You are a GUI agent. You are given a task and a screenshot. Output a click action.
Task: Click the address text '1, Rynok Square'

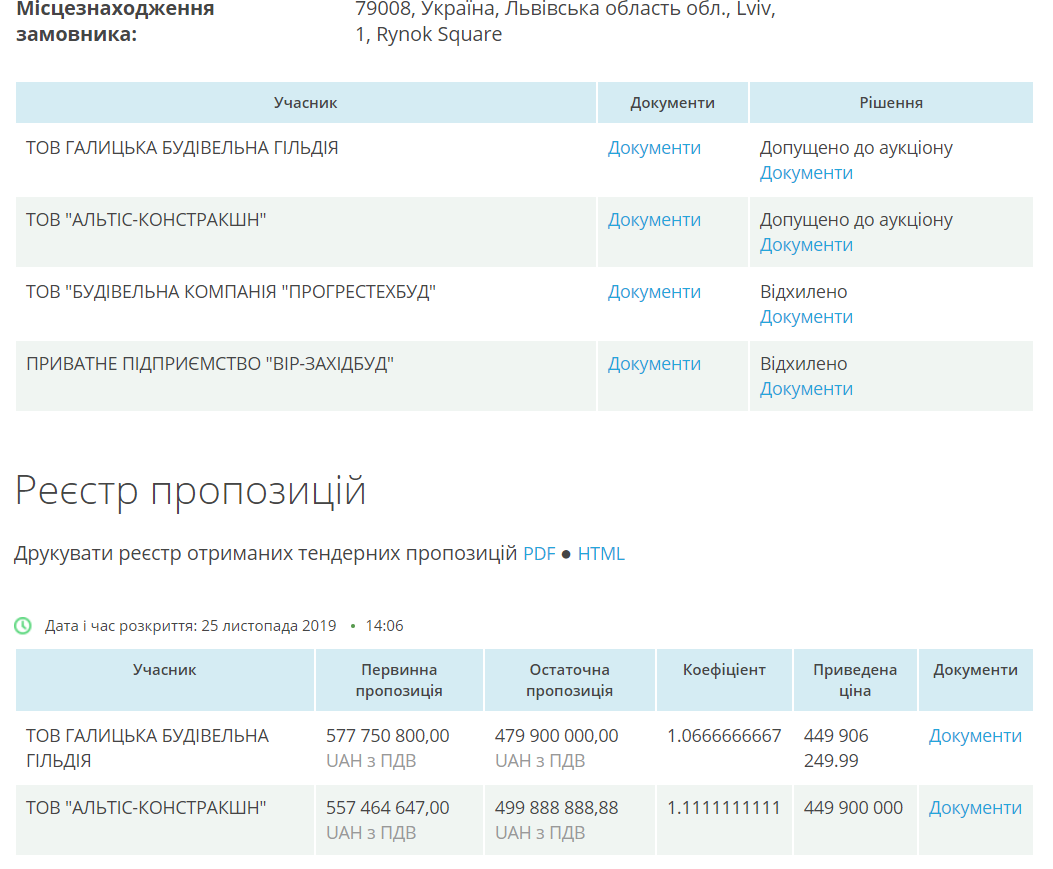coord(428,34)
